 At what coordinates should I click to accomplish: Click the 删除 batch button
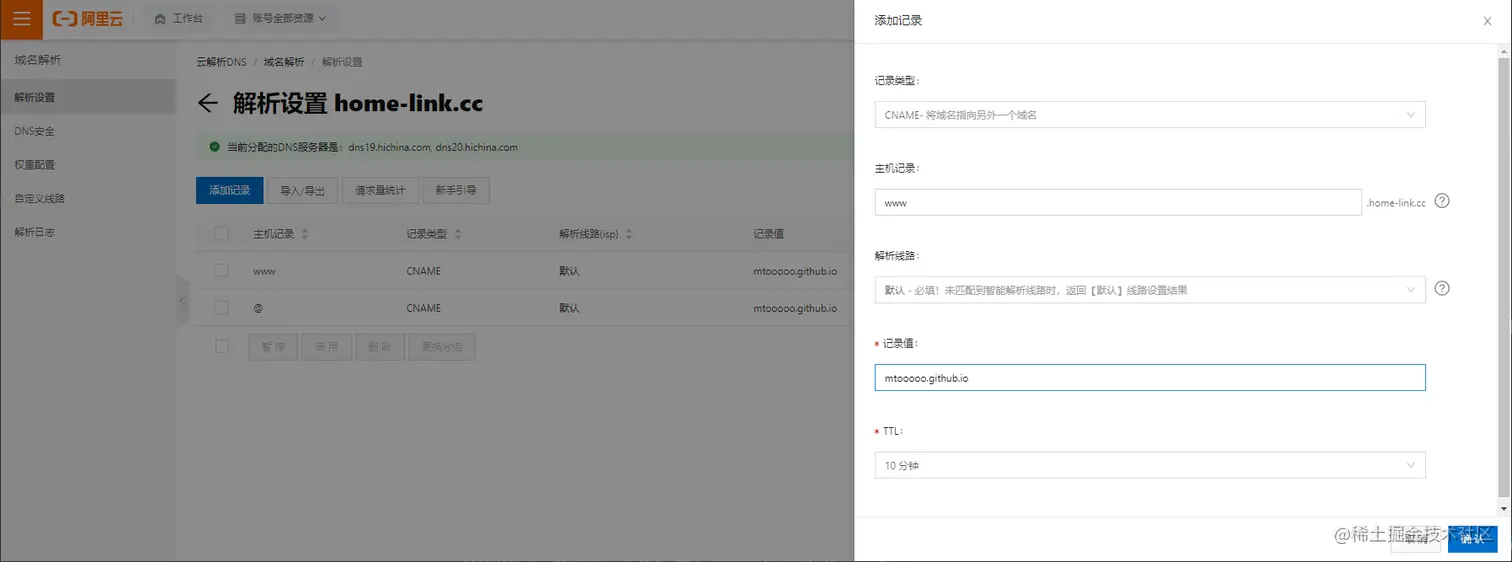[380, 347]
